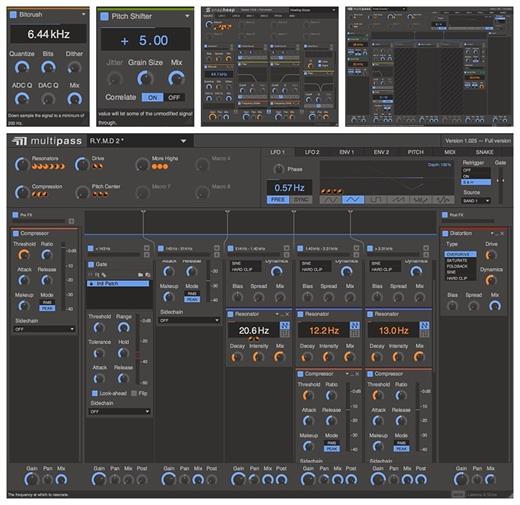The height and width of the screenshot is (505, 520).
Task: Open the small Multipass plugin thumbnail
Action: [x=429, y=67]
